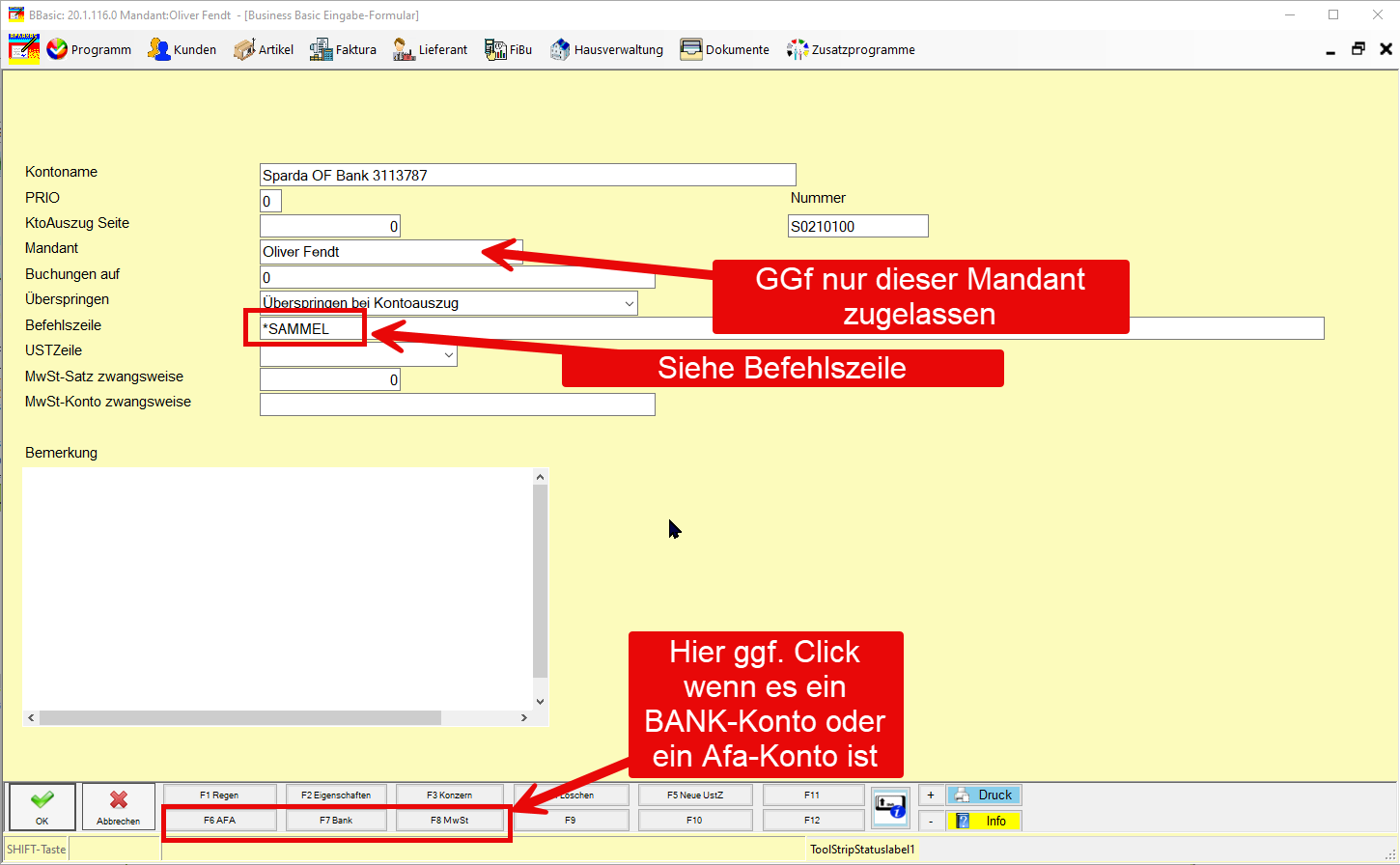Click the F7 Bank button
The image size is (1400, 865).
[x=336, y=821]
